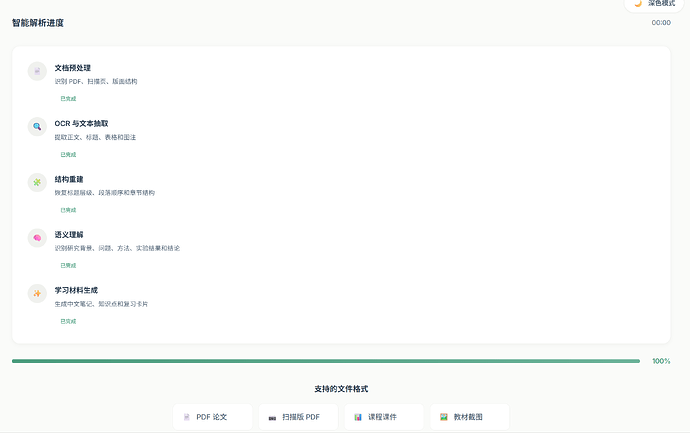690x433 pixels.
Task: Click description 提取正文、标题、表格和图注
Action: point(95,137)
